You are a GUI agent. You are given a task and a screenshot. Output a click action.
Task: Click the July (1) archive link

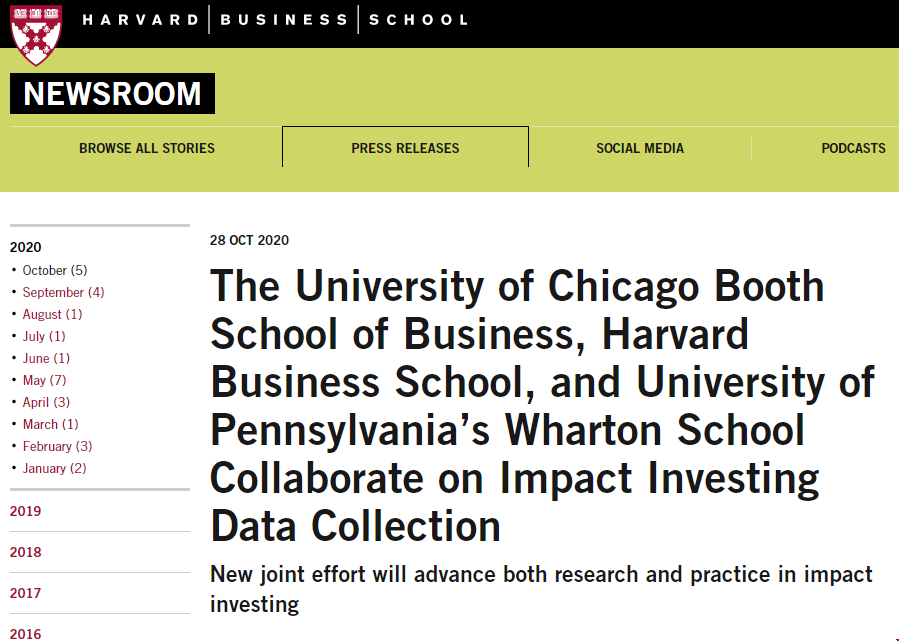coord(44,336)
